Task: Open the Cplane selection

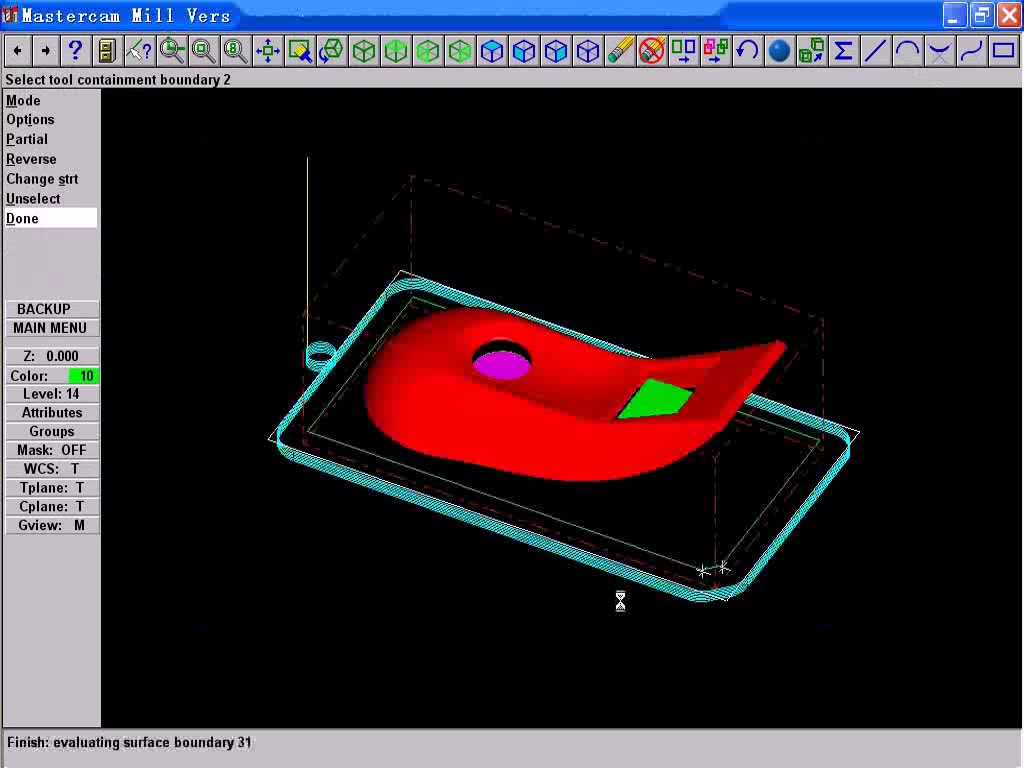Action: 51,506
